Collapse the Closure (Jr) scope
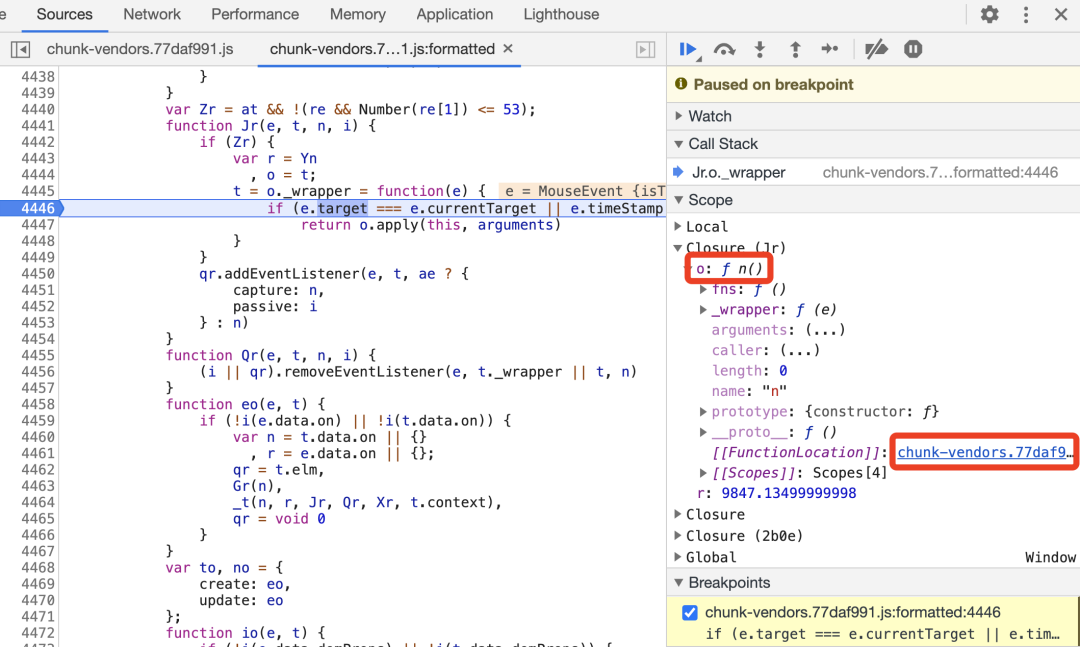Viewport: 1080px width, 647px height. click(x=678, y=247)
